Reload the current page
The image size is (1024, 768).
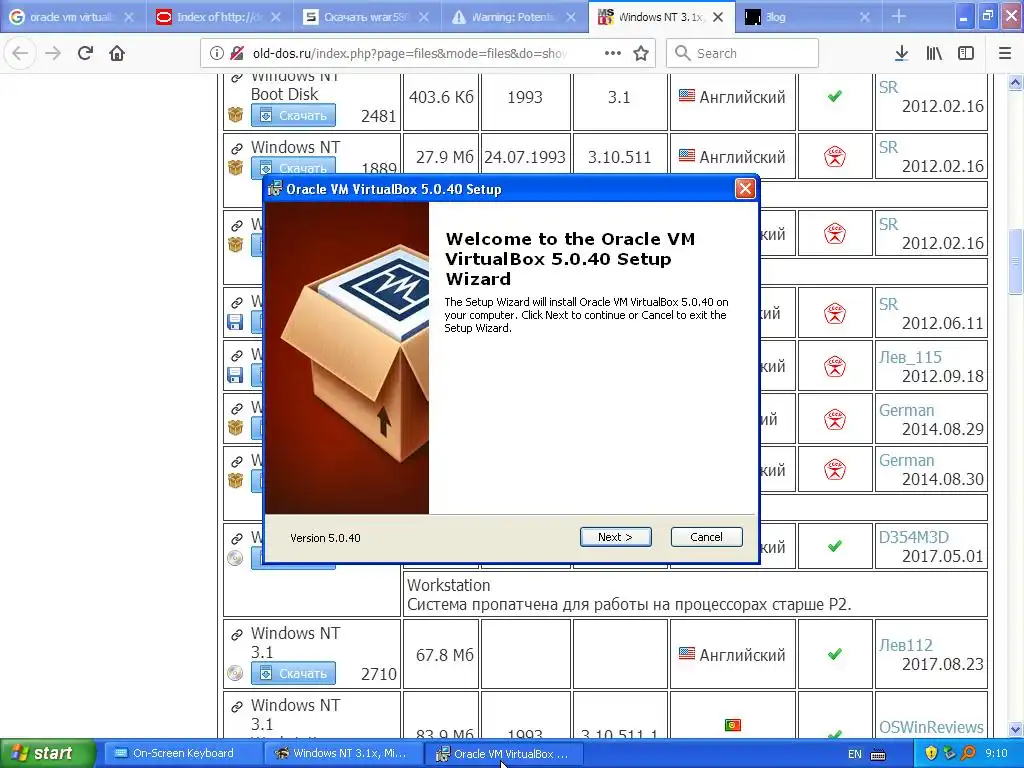(x=85, y=53)
